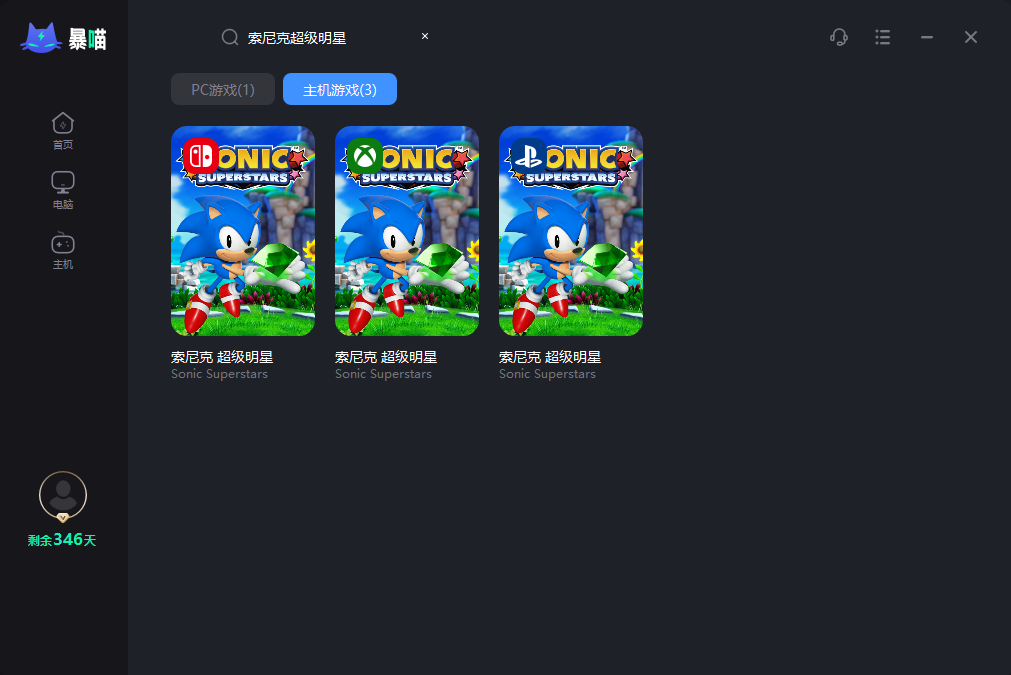Image resolution: width=1011 pixels, height=675 pixels.
Task: Open the list menu icon
Action: click(x=883, y=37)
